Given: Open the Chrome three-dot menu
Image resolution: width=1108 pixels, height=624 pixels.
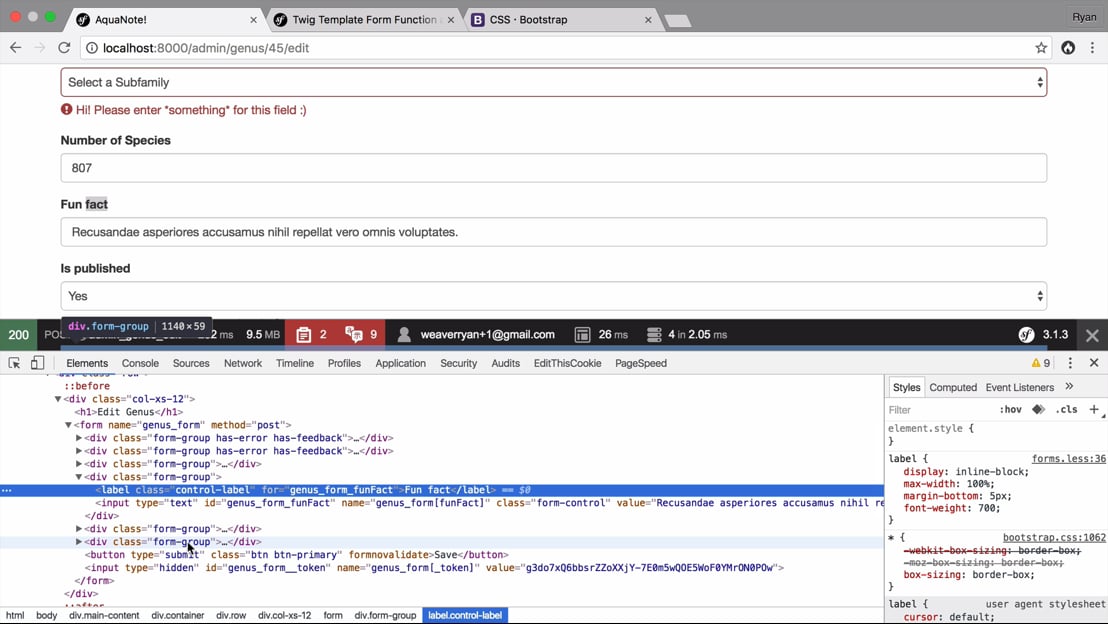Looking at the screenshot, I should pos(1092,47).
